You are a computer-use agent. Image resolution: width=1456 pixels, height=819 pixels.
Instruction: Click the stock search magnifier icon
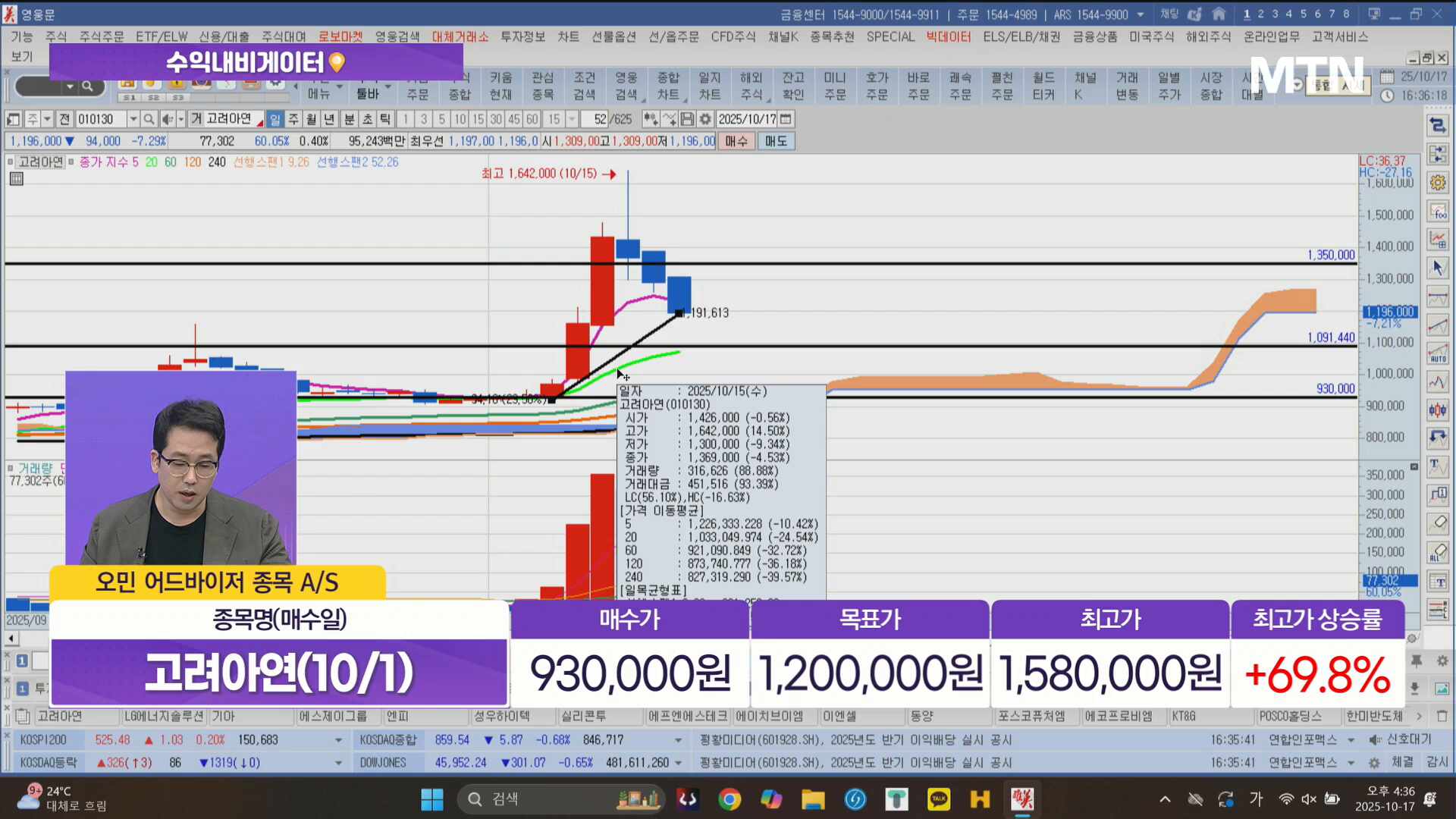[149, 119]
